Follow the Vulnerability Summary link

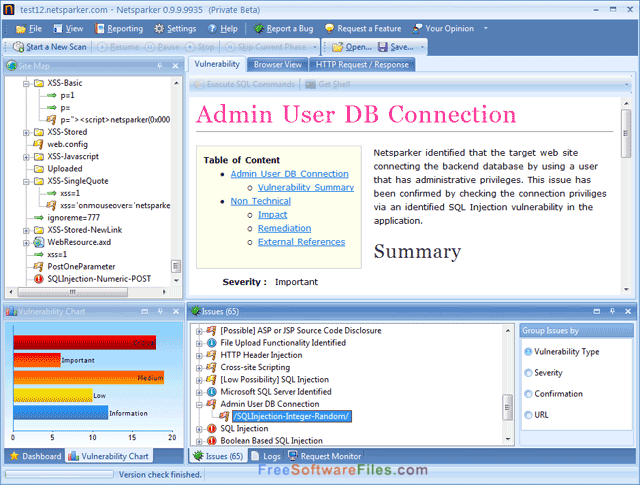306,187
